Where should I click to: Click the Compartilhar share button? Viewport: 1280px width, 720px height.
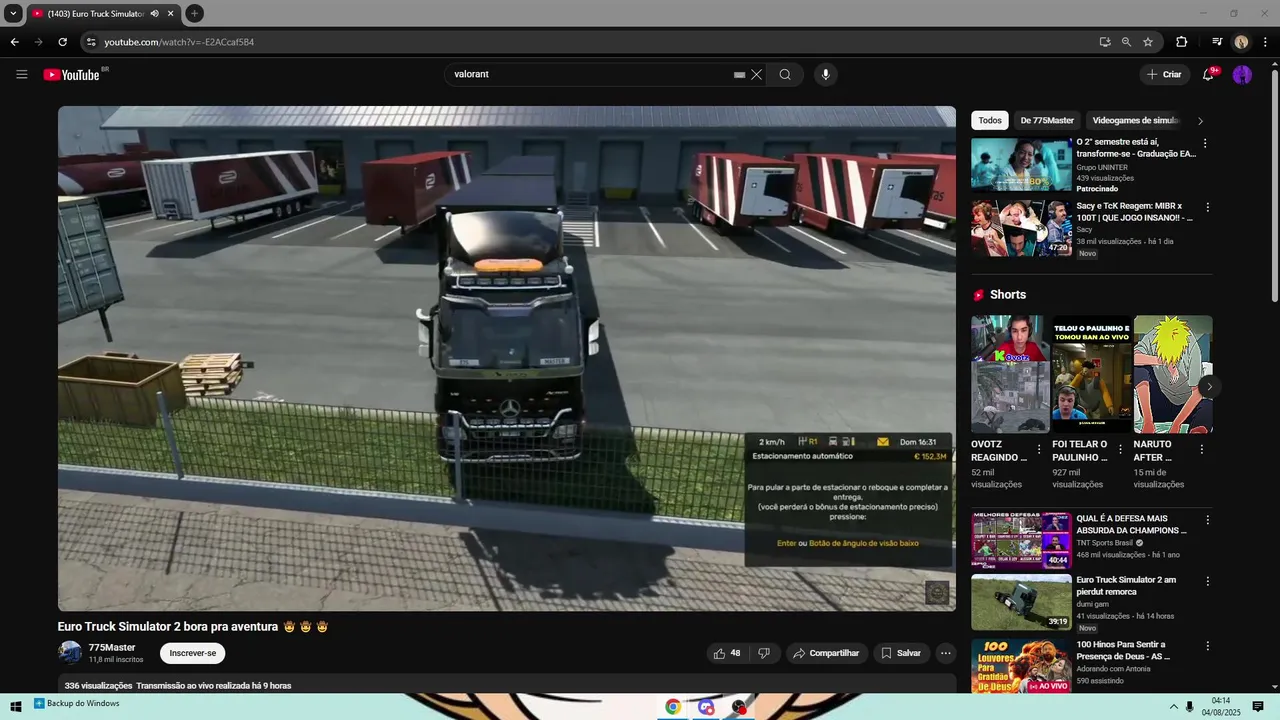[826, 653]
